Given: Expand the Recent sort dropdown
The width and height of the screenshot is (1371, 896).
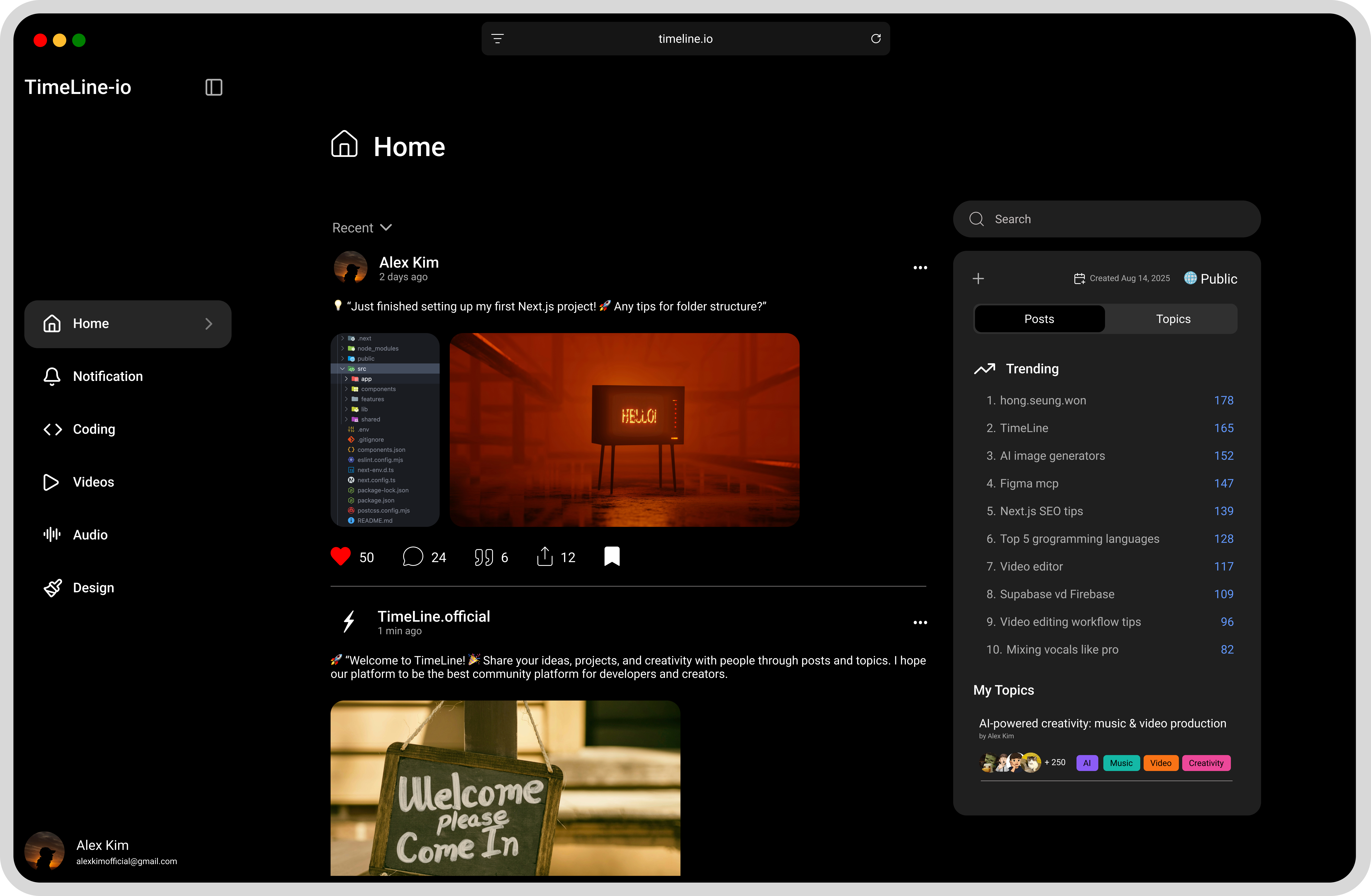Looking at the screenshot, I should click(x=362, y=227).
